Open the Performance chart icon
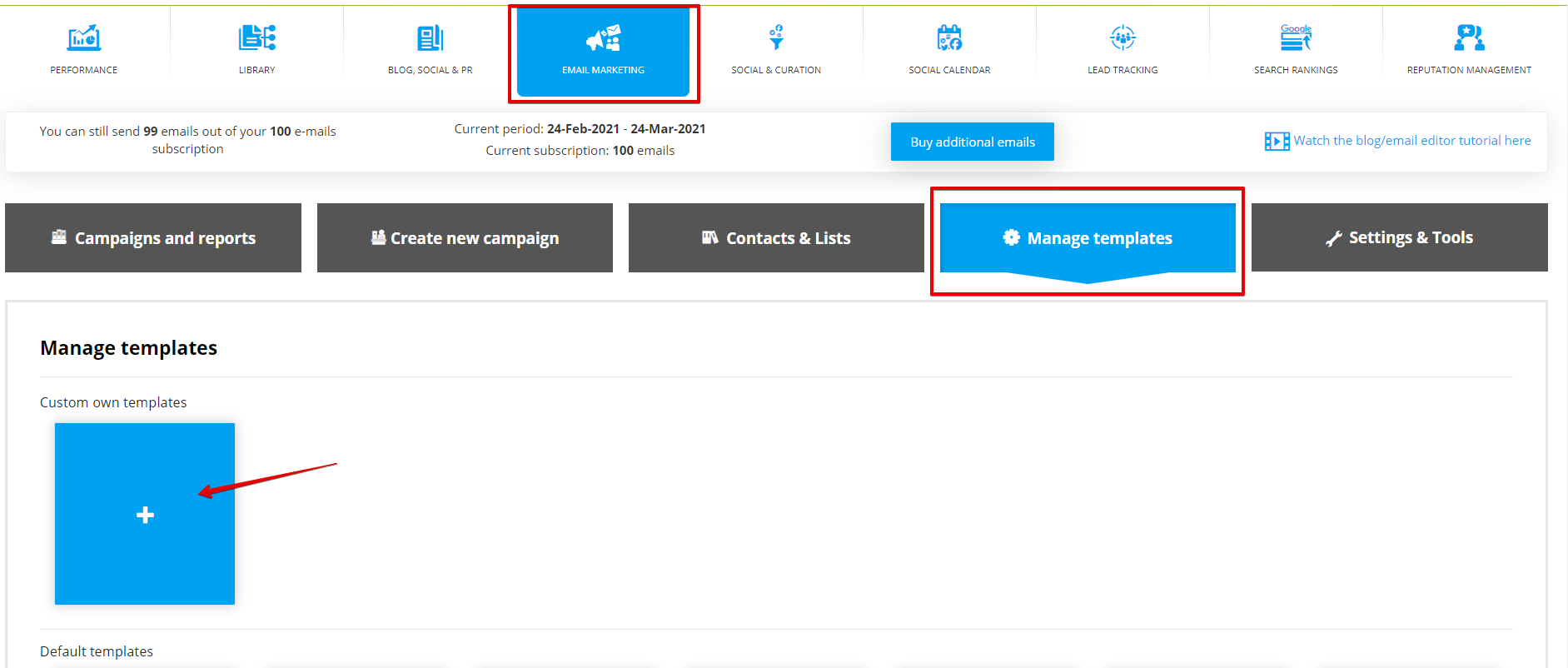This screenshot has height=668, width=1568. [x=83, y=37]
